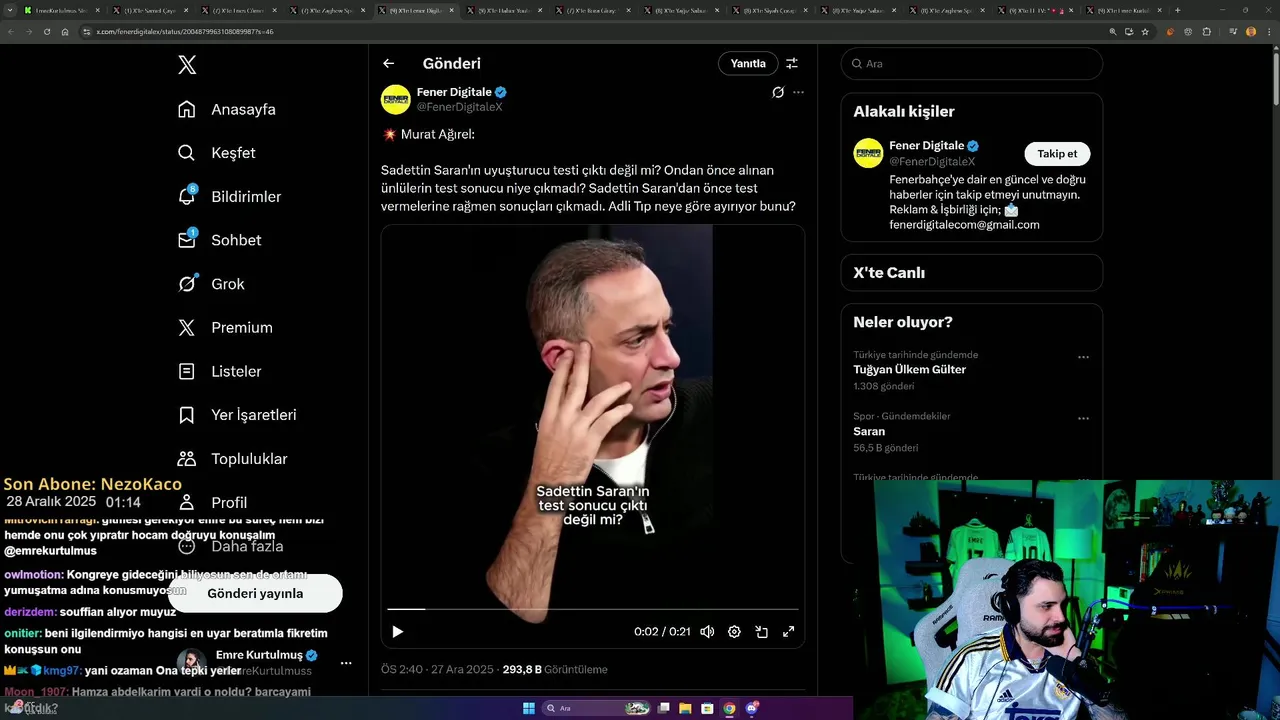Click the back arrow next to Gönderi
Screen dimensions: 1280x720
pyautogui.click(x=389, y=63)
